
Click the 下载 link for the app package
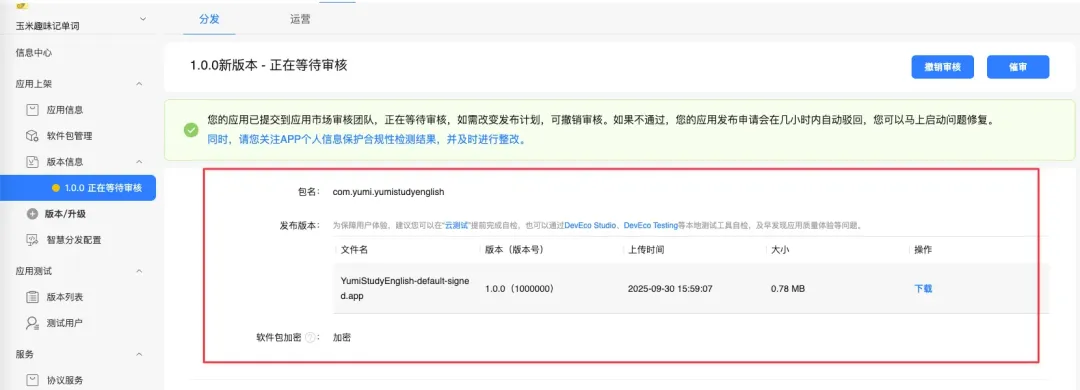tap(923, 289)
